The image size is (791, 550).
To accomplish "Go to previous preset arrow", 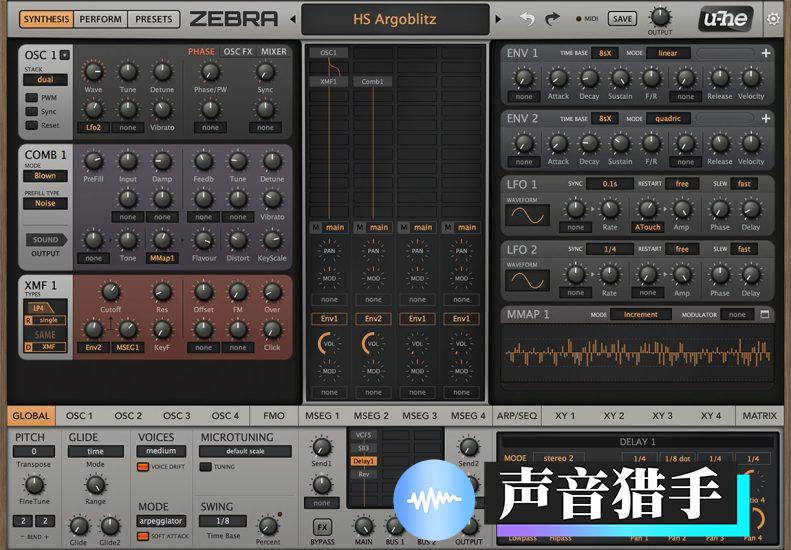I will pos(293,19).
